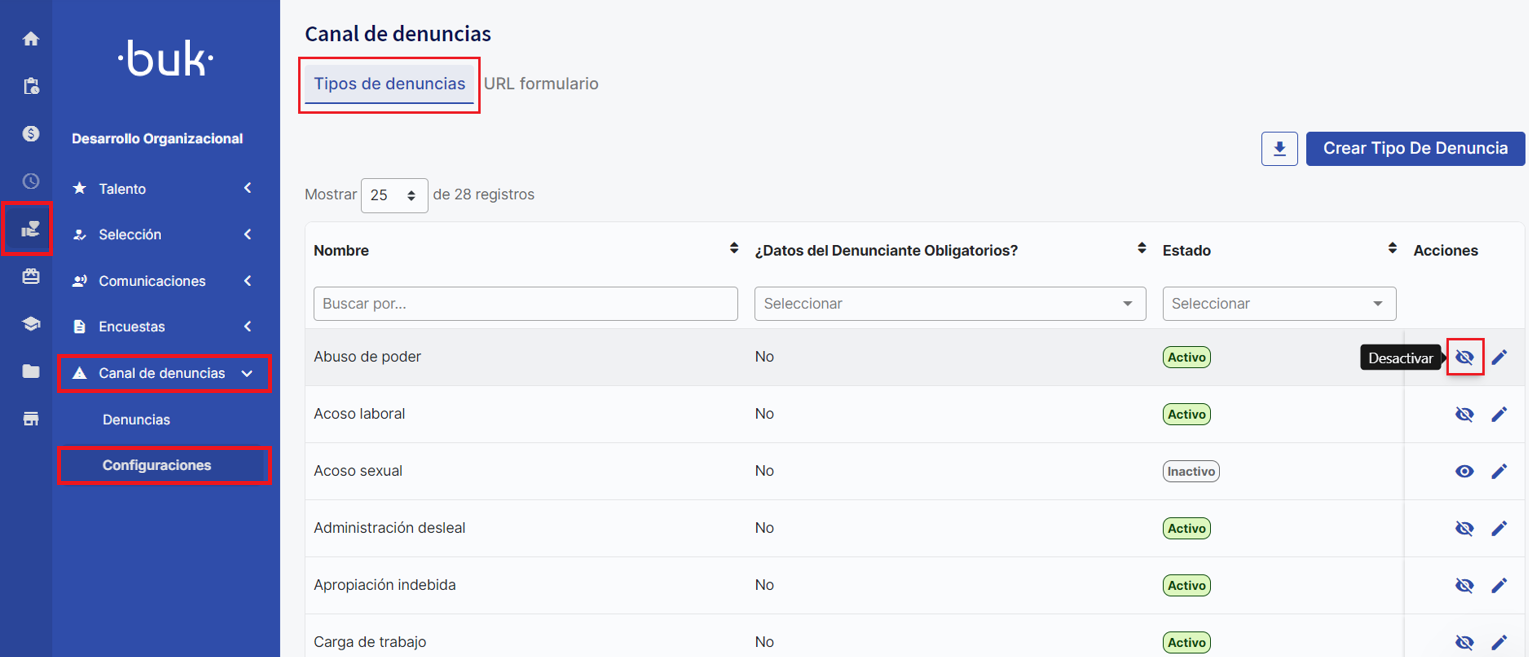Click the home icon in left rail

pyautogui.click(x=31, y=39)
